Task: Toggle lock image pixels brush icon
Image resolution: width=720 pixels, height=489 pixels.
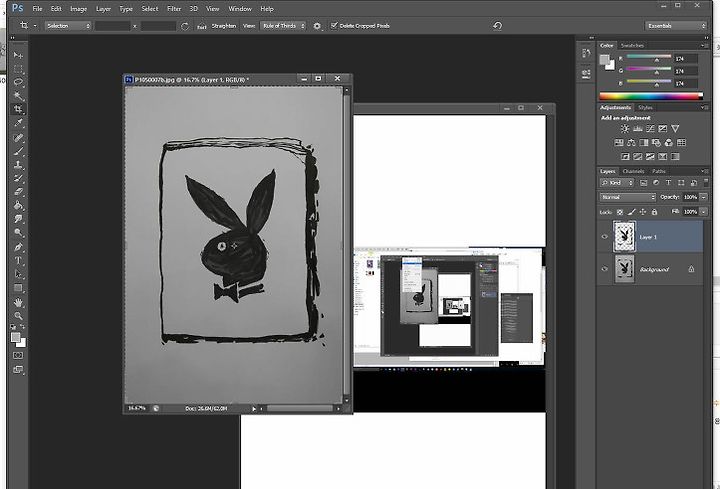Action: [632, 212]
